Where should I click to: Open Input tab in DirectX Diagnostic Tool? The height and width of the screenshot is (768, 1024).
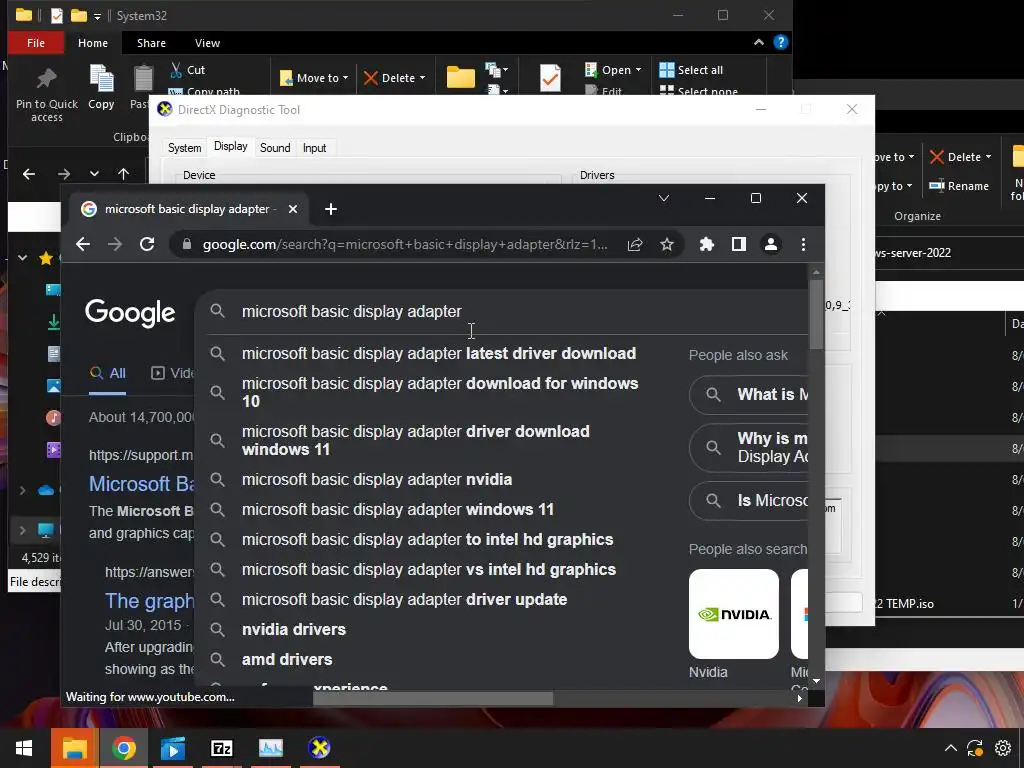(x=314, y=148)
